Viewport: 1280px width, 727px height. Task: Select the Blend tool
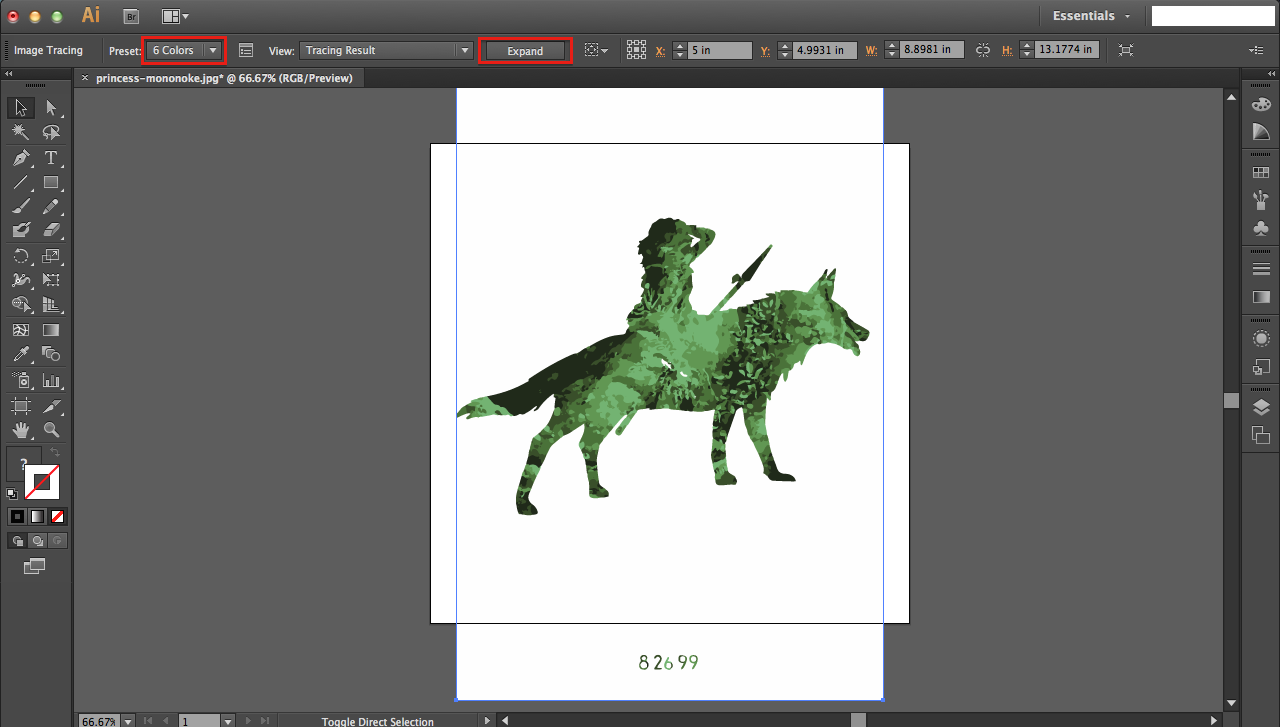51,354
